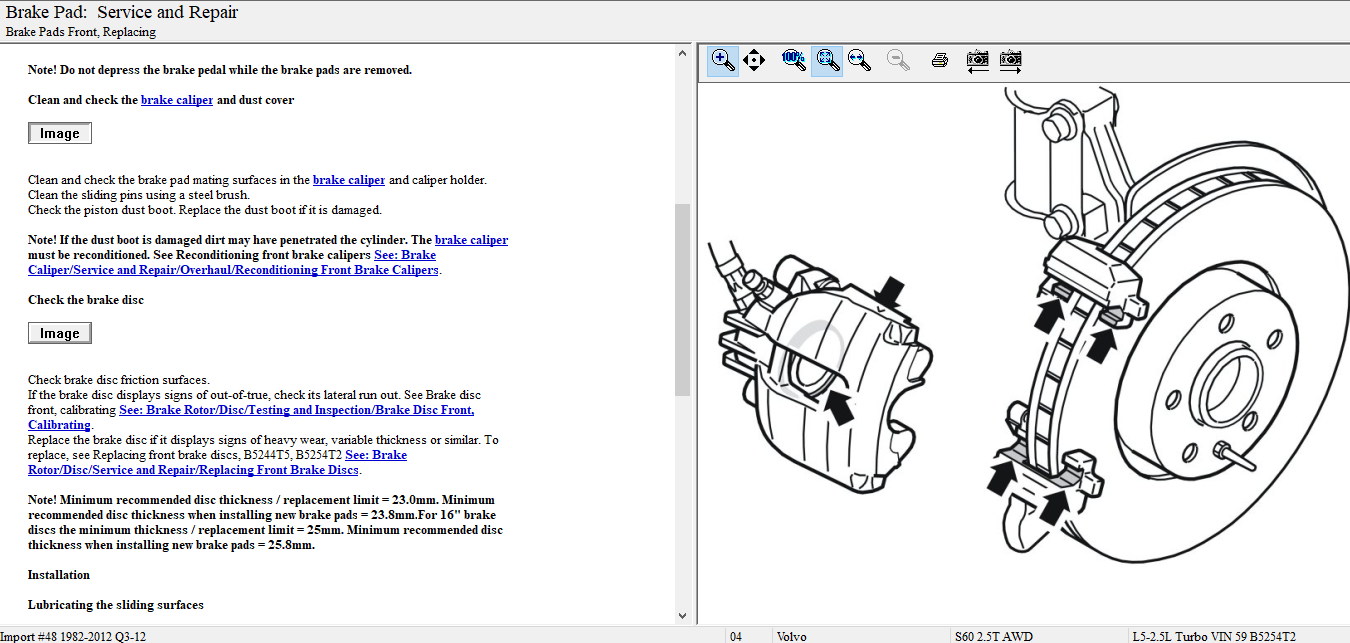
Task: Go to next image using camera icon
Action: click(x=1010, y=60)
